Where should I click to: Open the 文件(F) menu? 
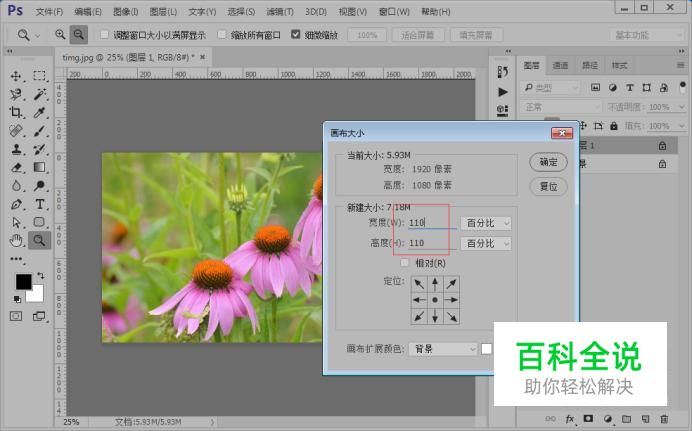49,12
